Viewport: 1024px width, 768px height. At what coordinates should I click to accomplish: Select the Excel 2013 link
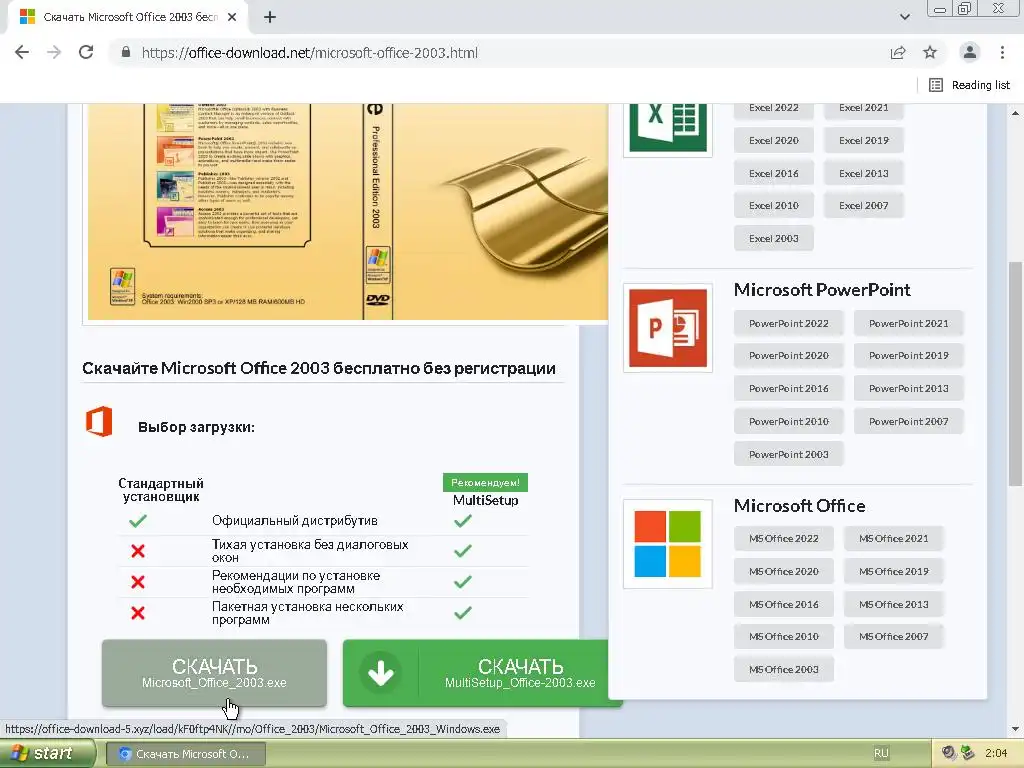click(x=863, y=173)
